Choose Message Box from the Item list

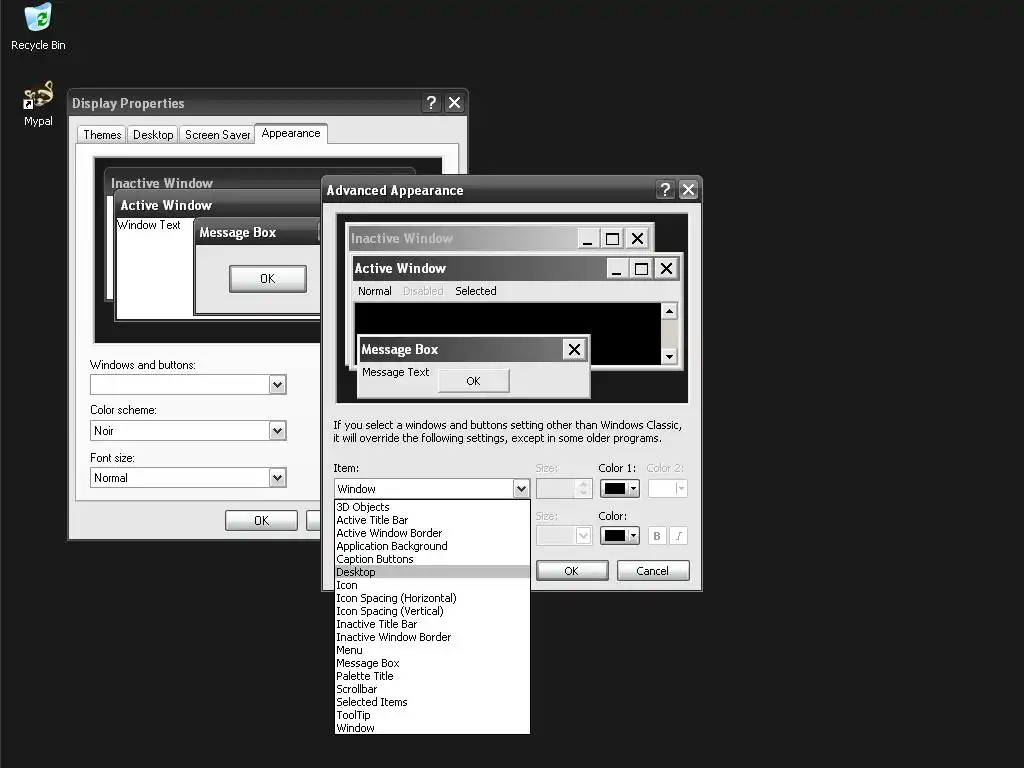[432, 663]
